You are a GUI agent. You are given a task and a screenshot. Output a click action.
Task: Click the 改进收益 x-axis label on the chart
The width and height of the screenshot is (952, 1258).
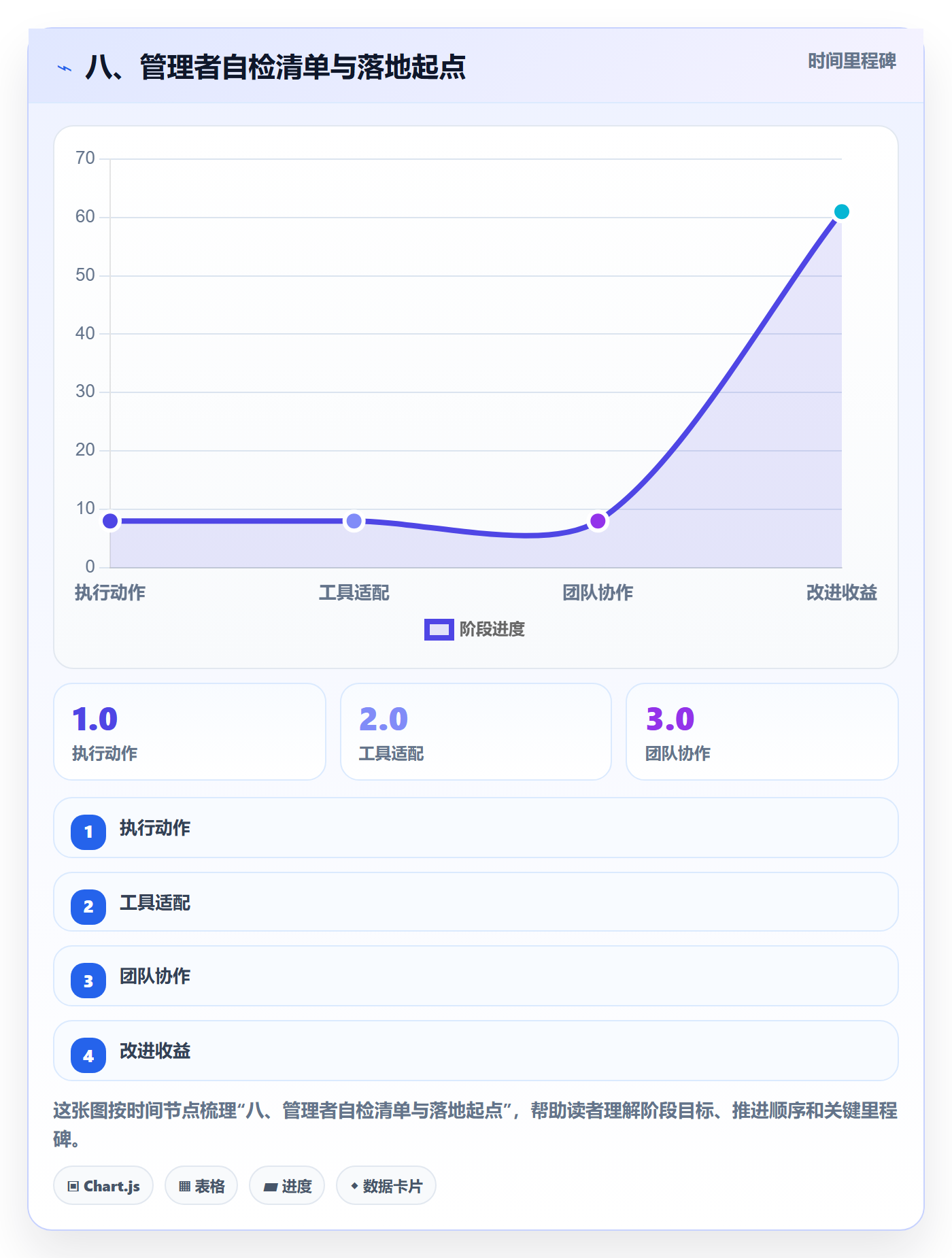(841, 592)
